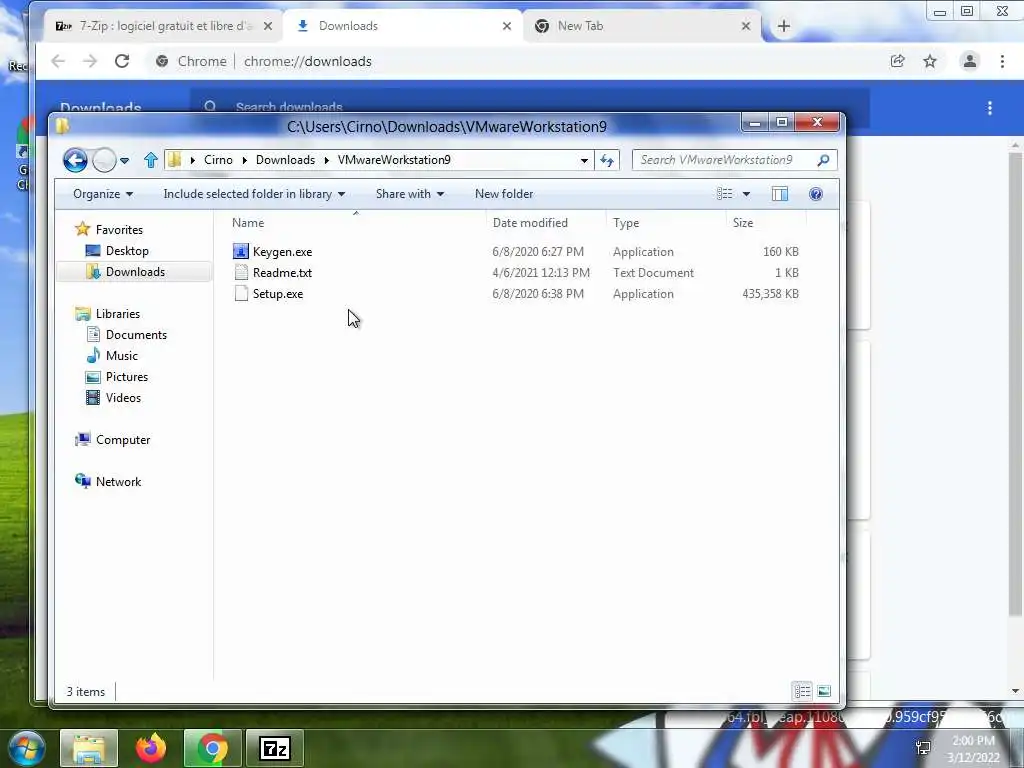Refresh the Explorer folder view
1024x768 pixels.
[x=607, y=160]
